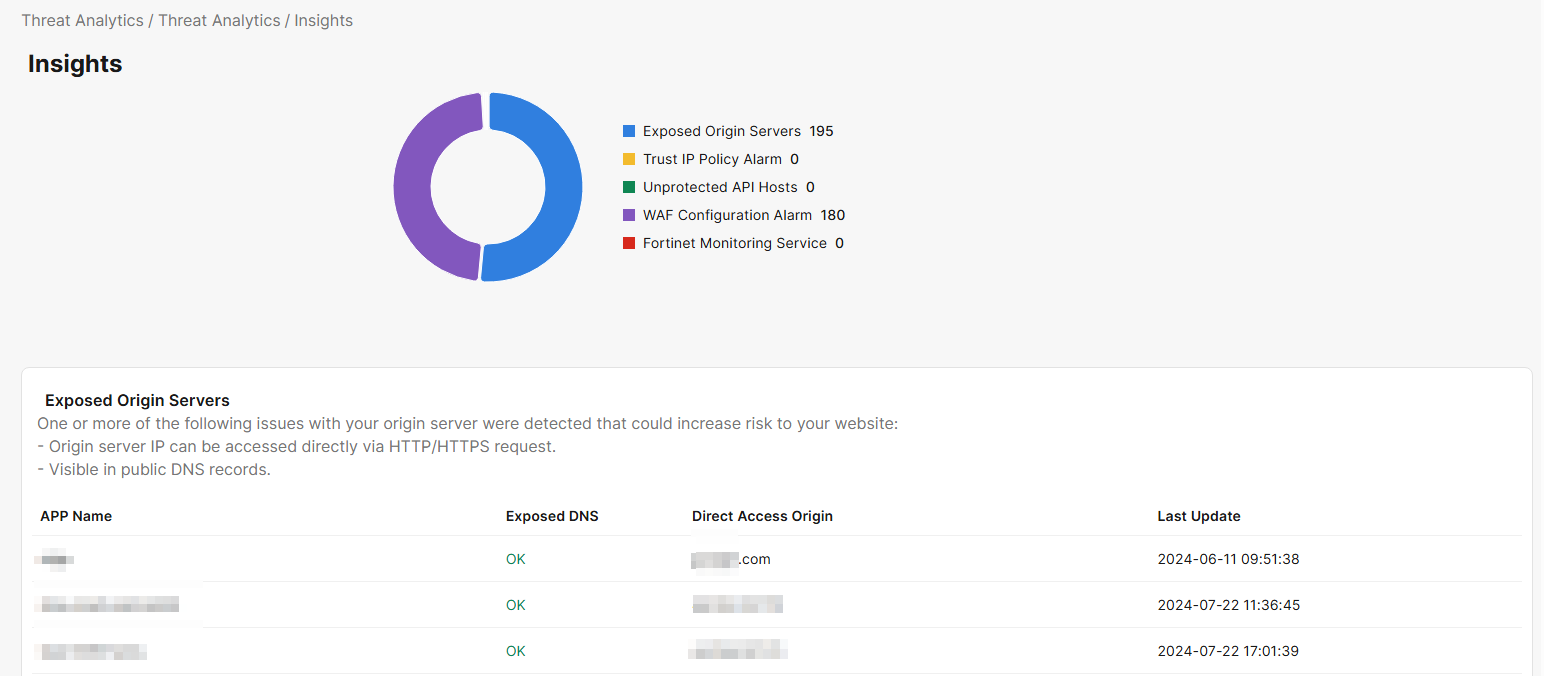
Task: Toggle the Trust IP Policy Alarm legend label
Action: [712, 159]
